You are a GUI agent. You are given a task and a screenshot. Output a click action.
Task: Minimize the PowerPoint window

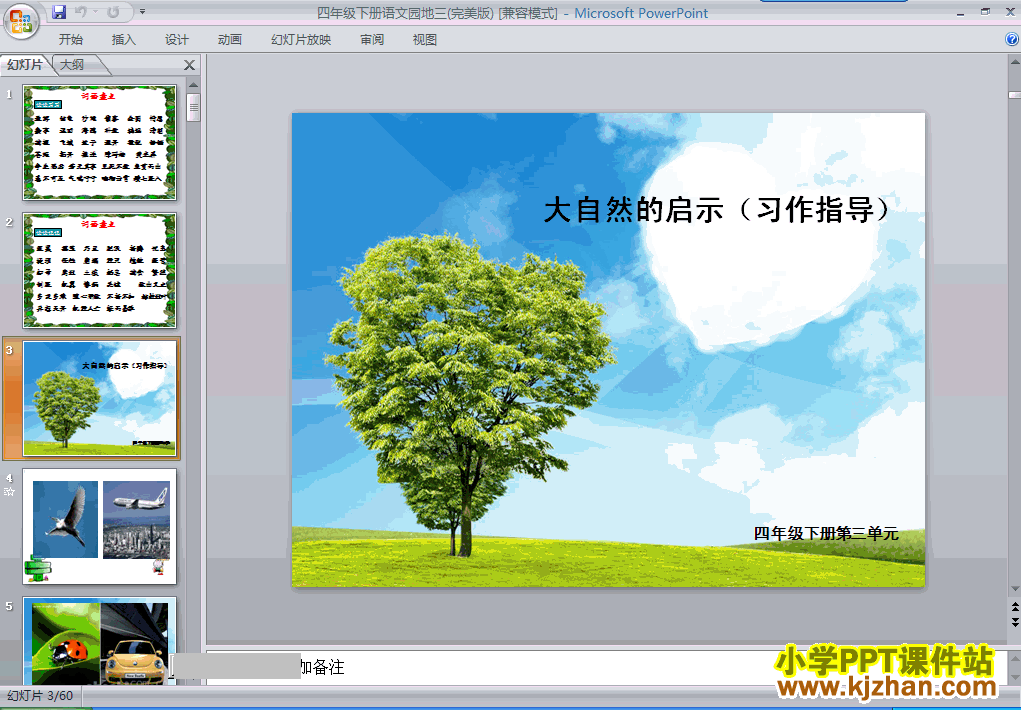pos(960,12)
